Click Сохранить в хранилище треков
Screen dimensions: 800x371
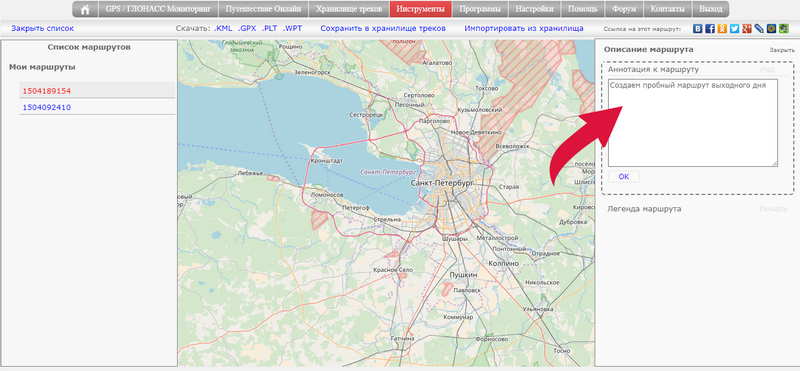(x=383, y=29)
